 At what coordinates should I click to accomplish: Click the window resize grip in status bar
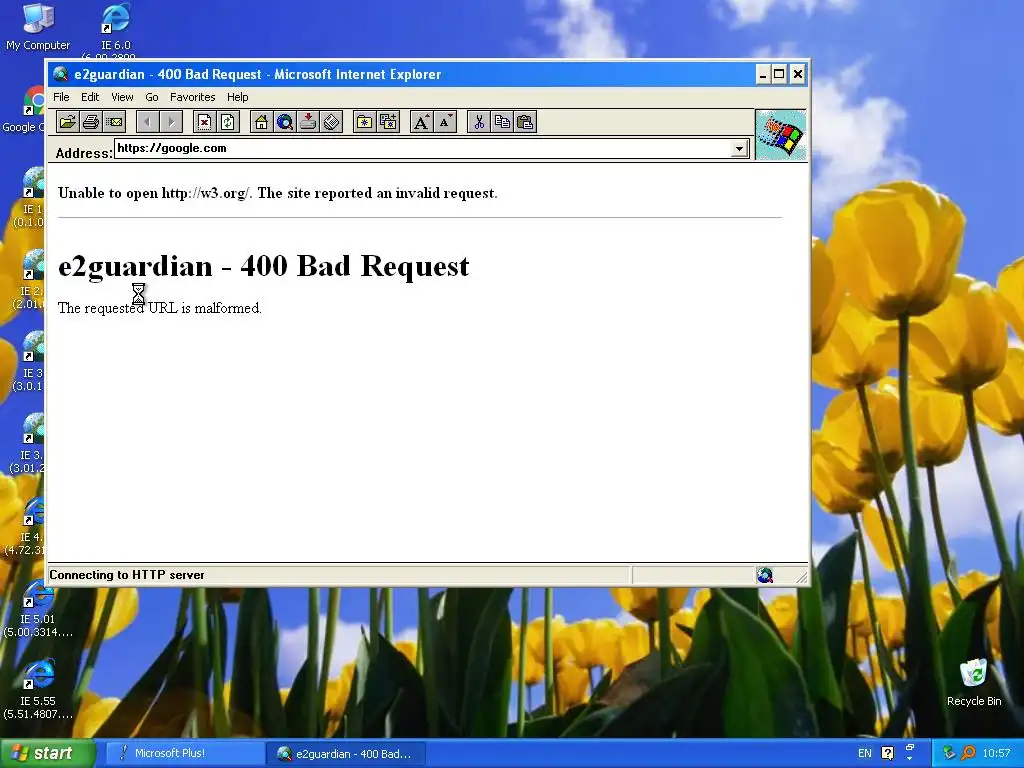pos(801,577)
